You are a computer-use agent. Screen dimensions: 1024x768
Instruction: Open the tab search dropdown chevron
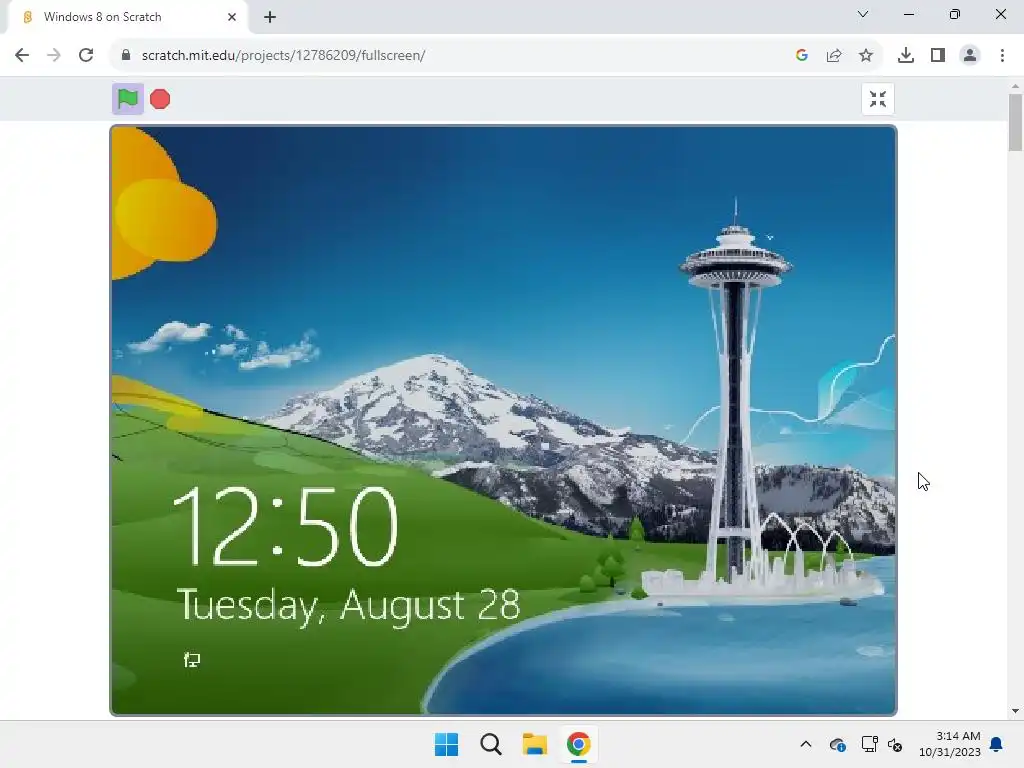click(x=863, y=14)
